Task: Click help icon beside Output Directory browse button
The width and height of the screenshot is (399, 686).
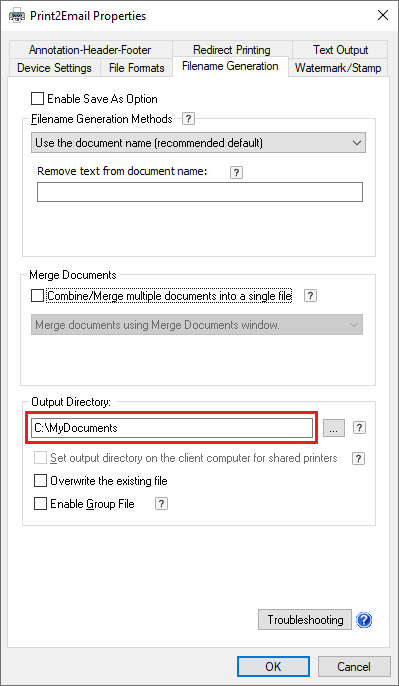Action: click(x=359, y=428)
